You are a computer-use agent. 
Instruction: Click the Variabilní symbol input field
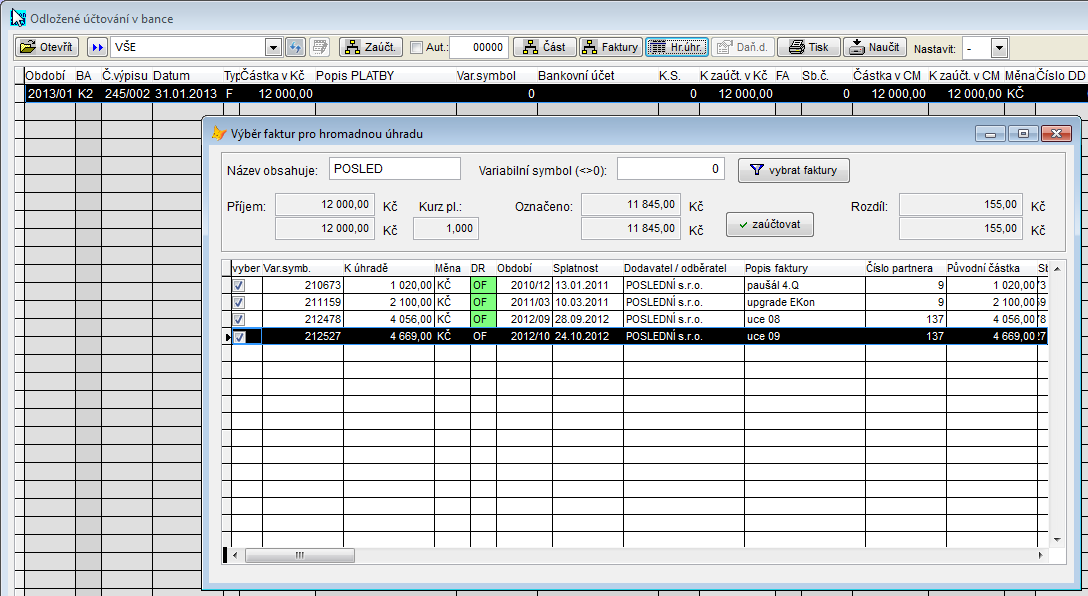(x=671, y=169)
